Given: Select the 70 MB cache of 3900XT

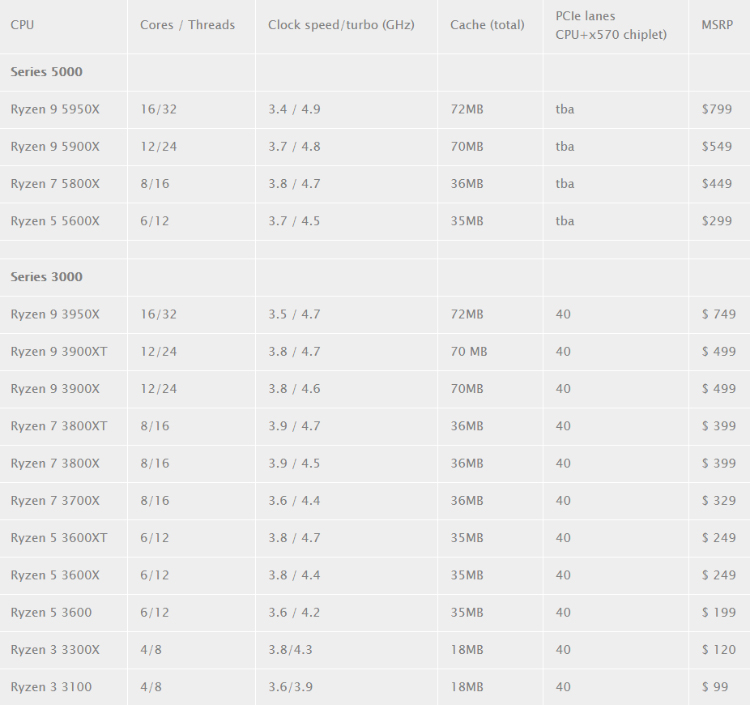Looking at the screenshot, I should click(469, 352).
